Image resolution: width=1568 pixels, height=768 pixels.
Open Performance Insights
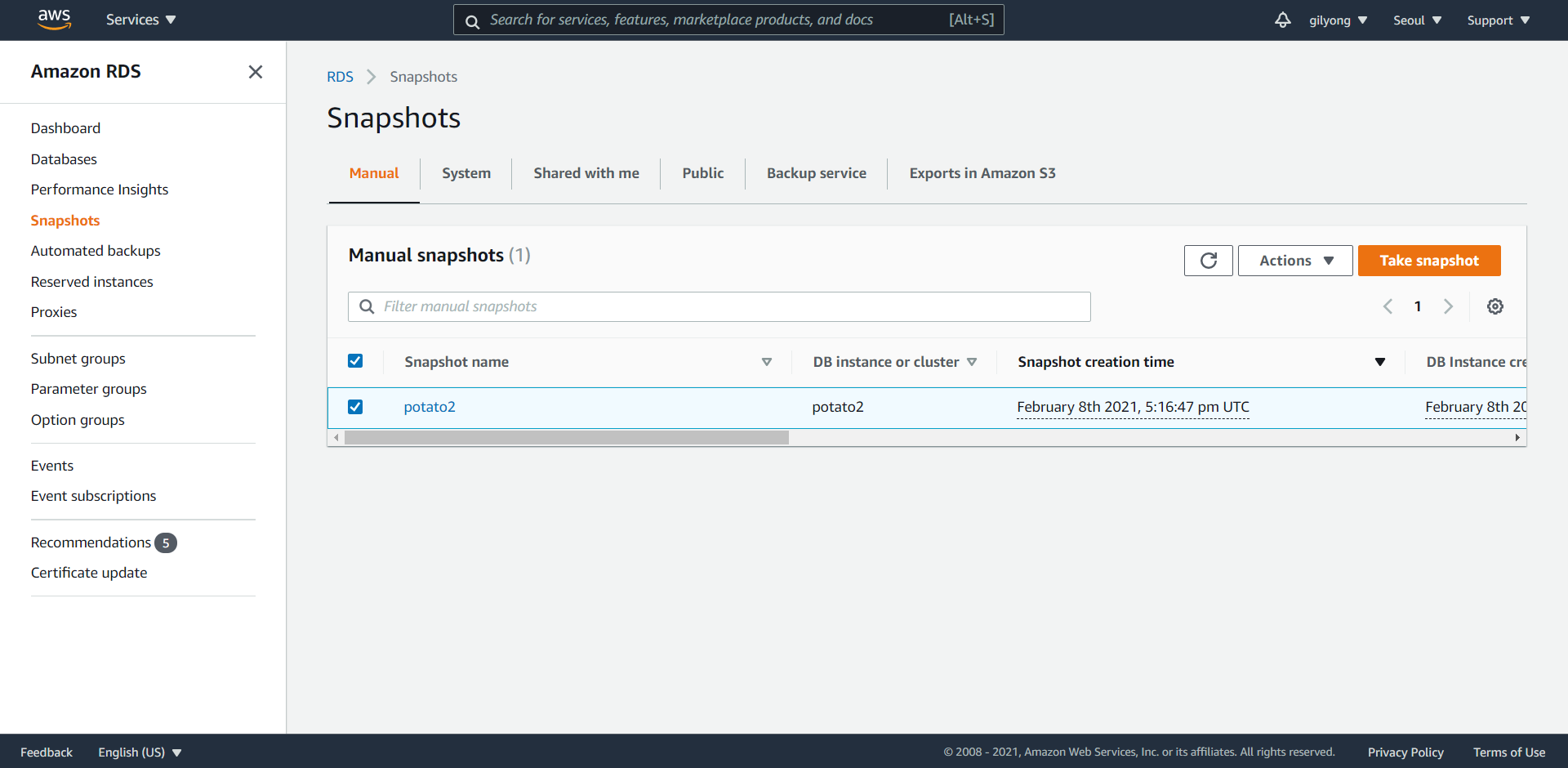(100, 190)
